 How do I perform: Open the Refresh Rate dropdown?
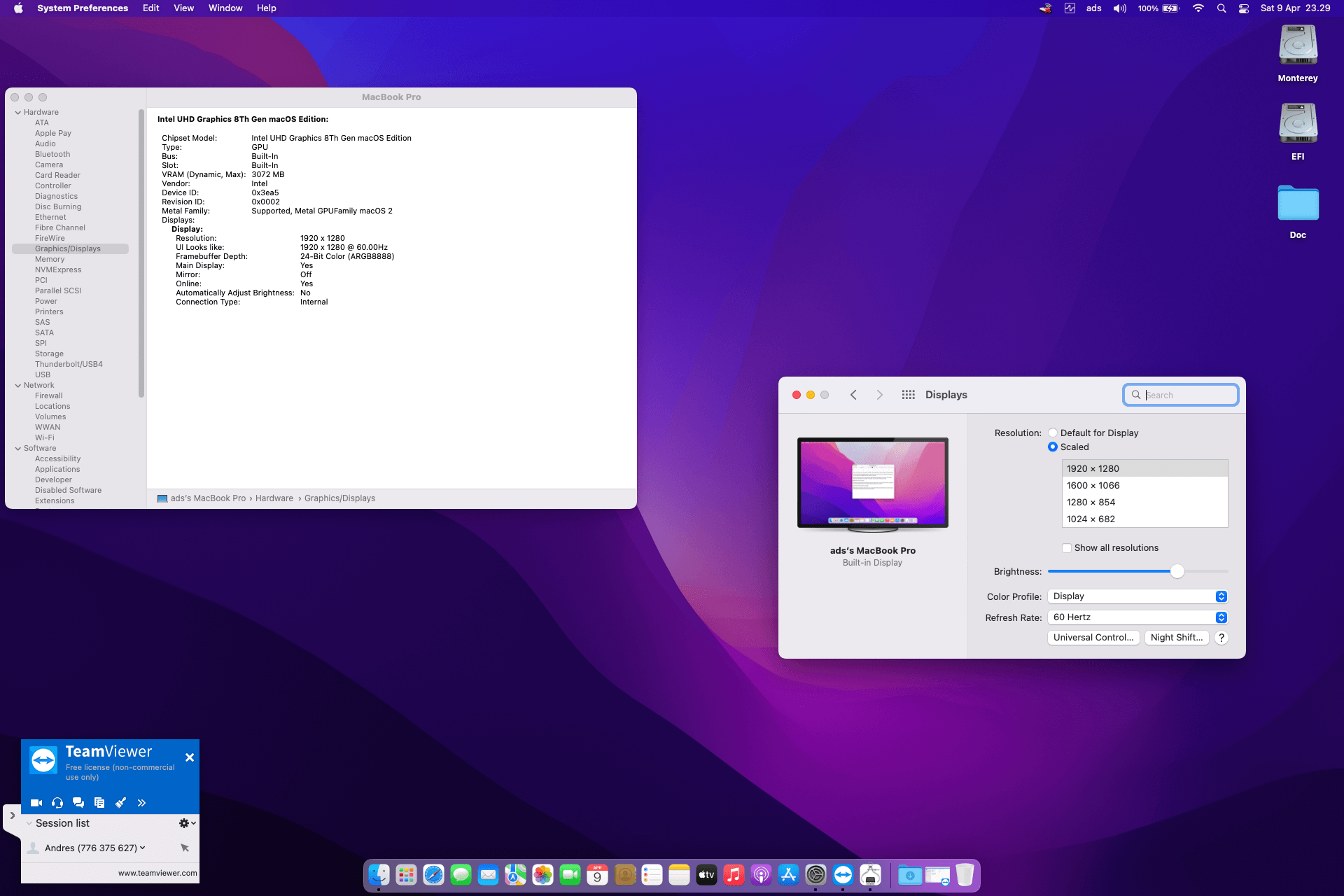click(1137, 617)
